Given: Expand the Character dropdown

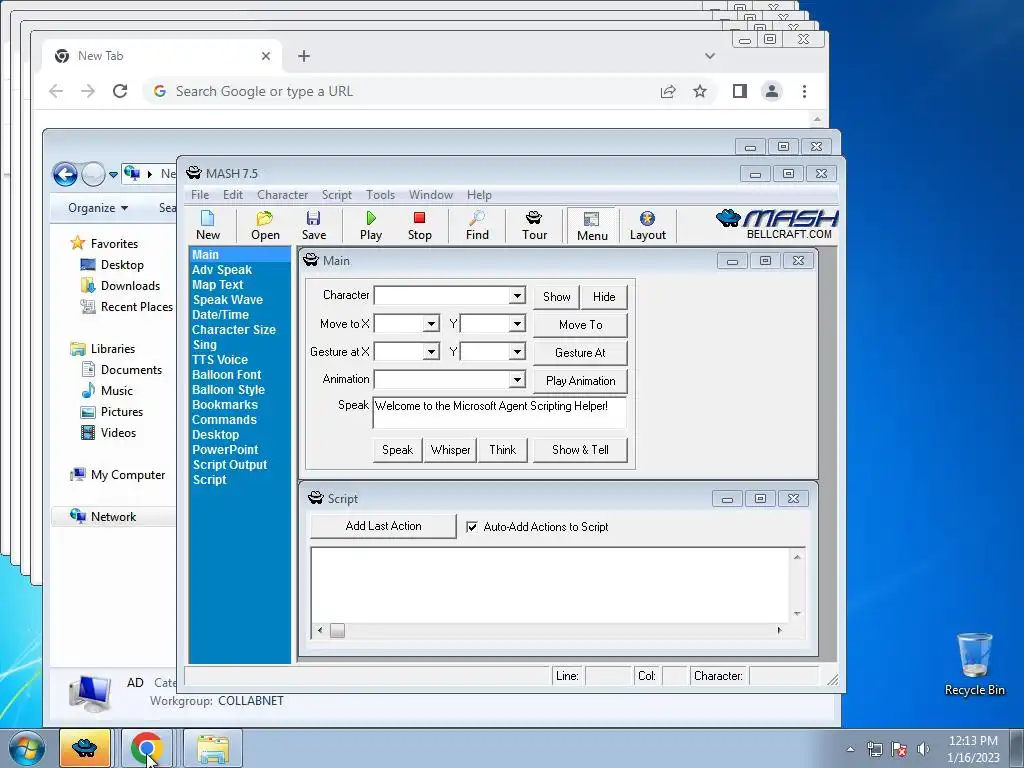Looking at the screenshot, I should click(x=517, y=295).
